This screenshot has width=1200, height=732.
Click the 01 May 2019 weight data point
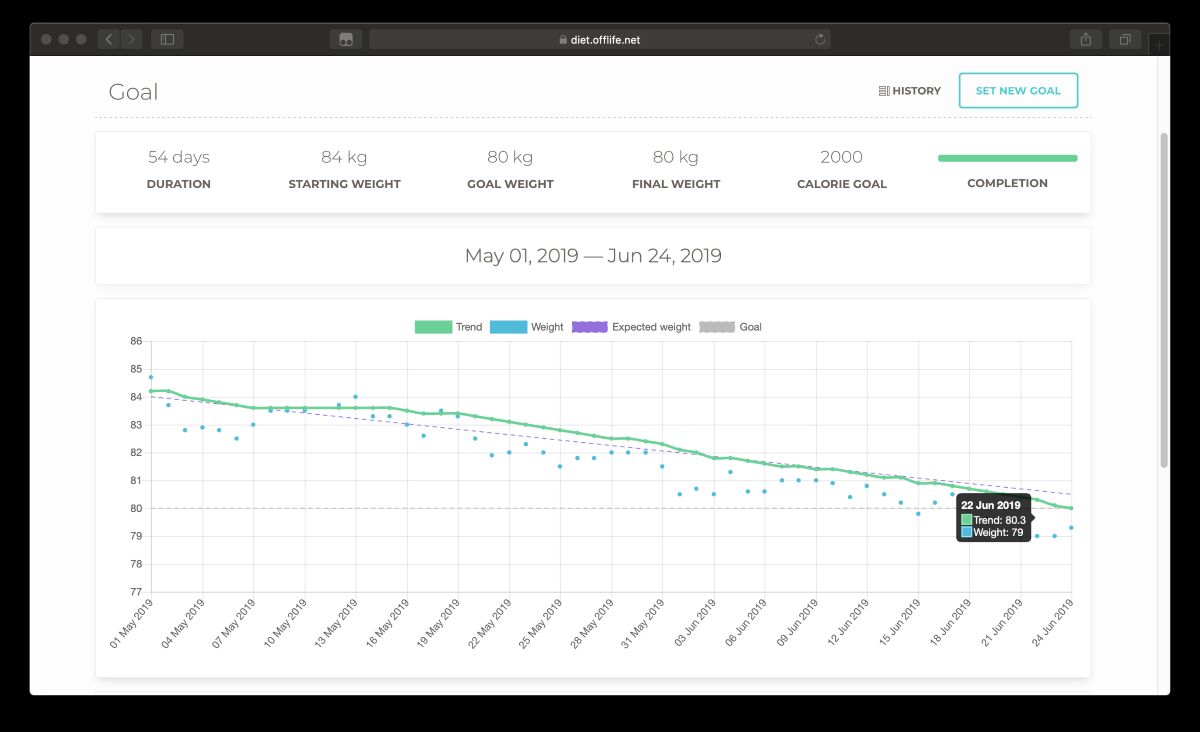point(151,377)
